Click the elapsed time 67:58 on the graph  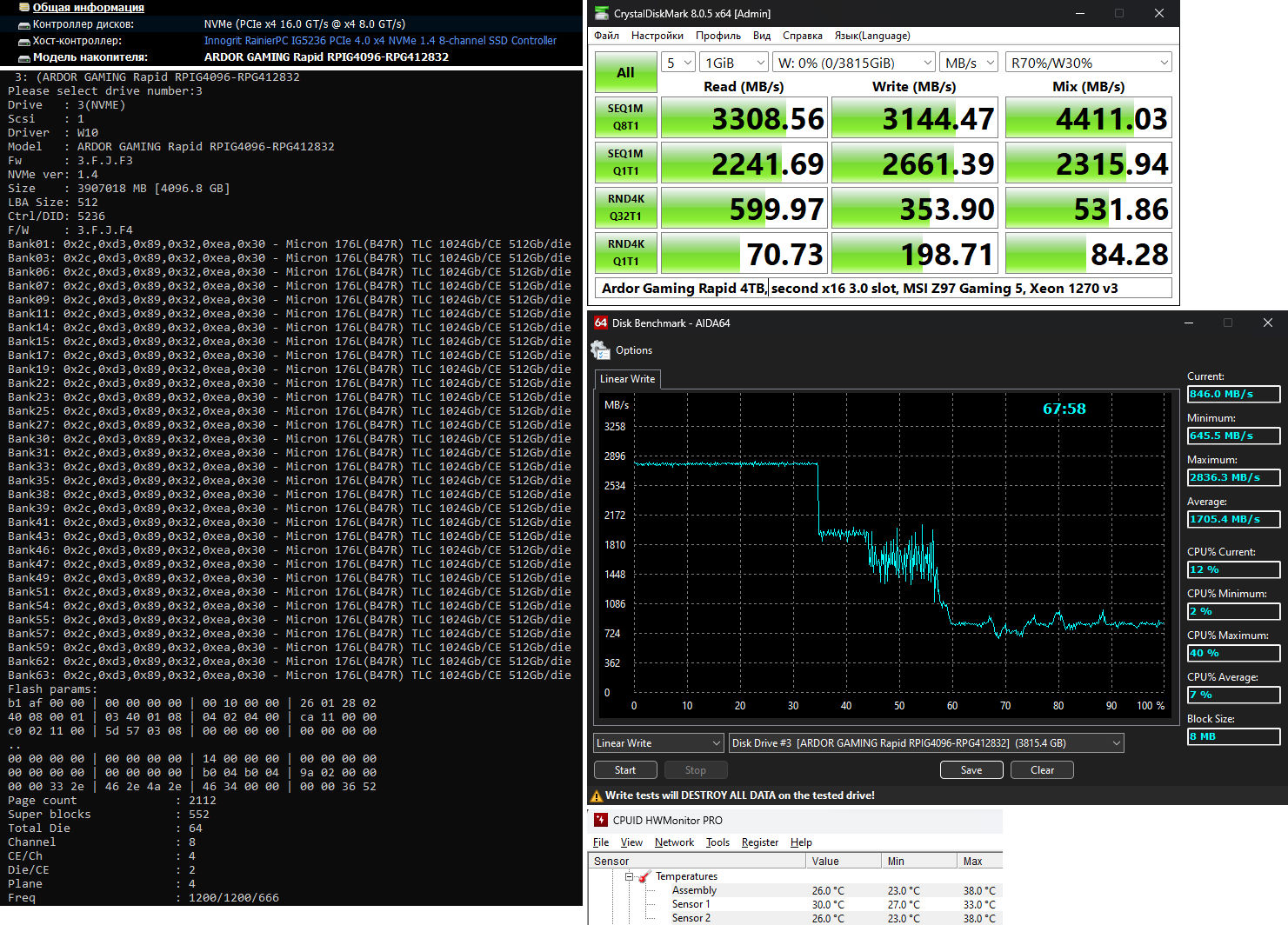click(1064, 409)
